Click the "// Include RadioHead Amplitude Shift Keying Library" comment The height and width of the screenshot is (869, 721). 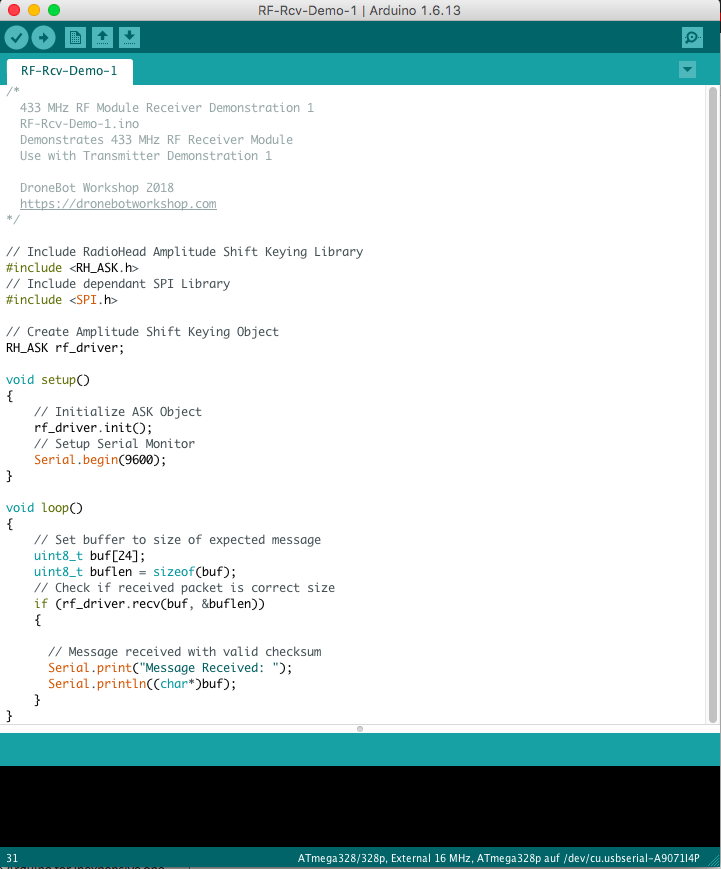[185, 252]
